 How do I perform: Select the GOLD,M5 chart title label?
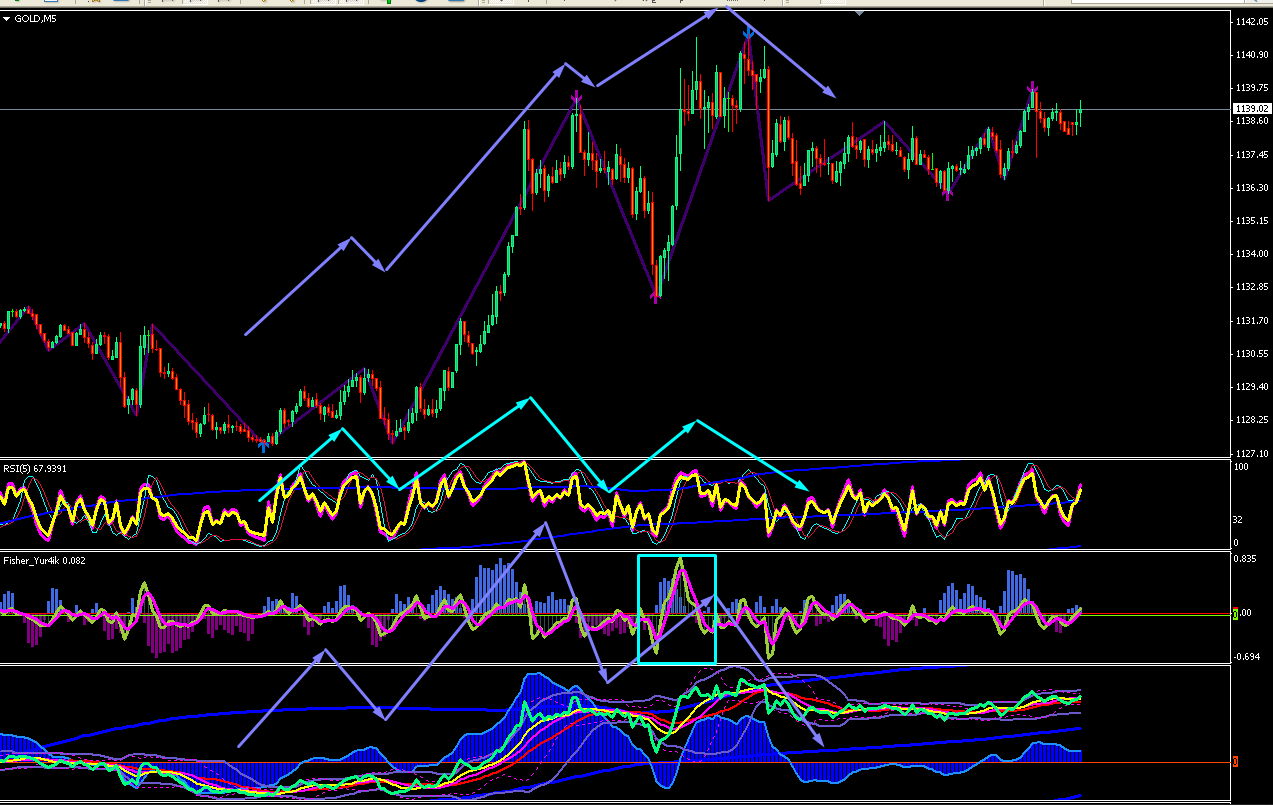pyautogui.click(x=34, y=18)
